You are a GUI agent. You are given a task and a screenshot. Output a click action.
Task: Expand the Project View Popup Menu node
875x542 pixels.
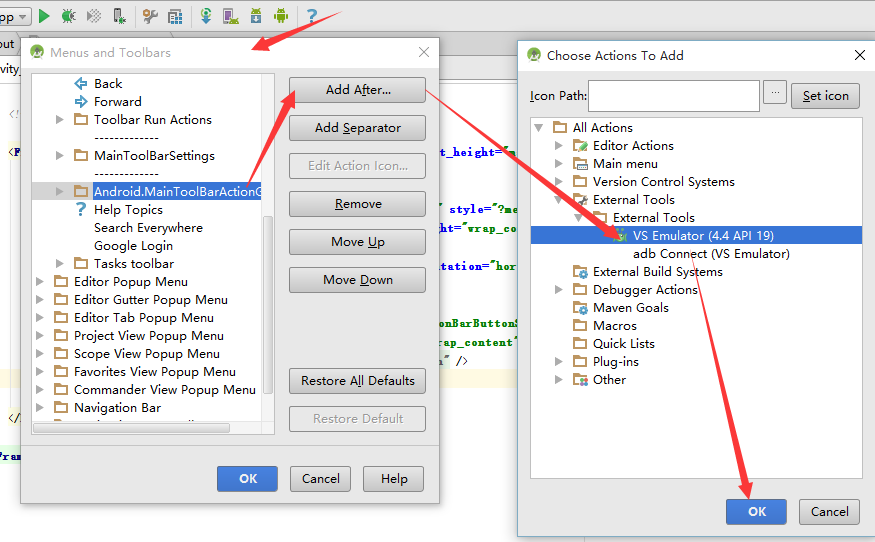[x=40, y=335]
